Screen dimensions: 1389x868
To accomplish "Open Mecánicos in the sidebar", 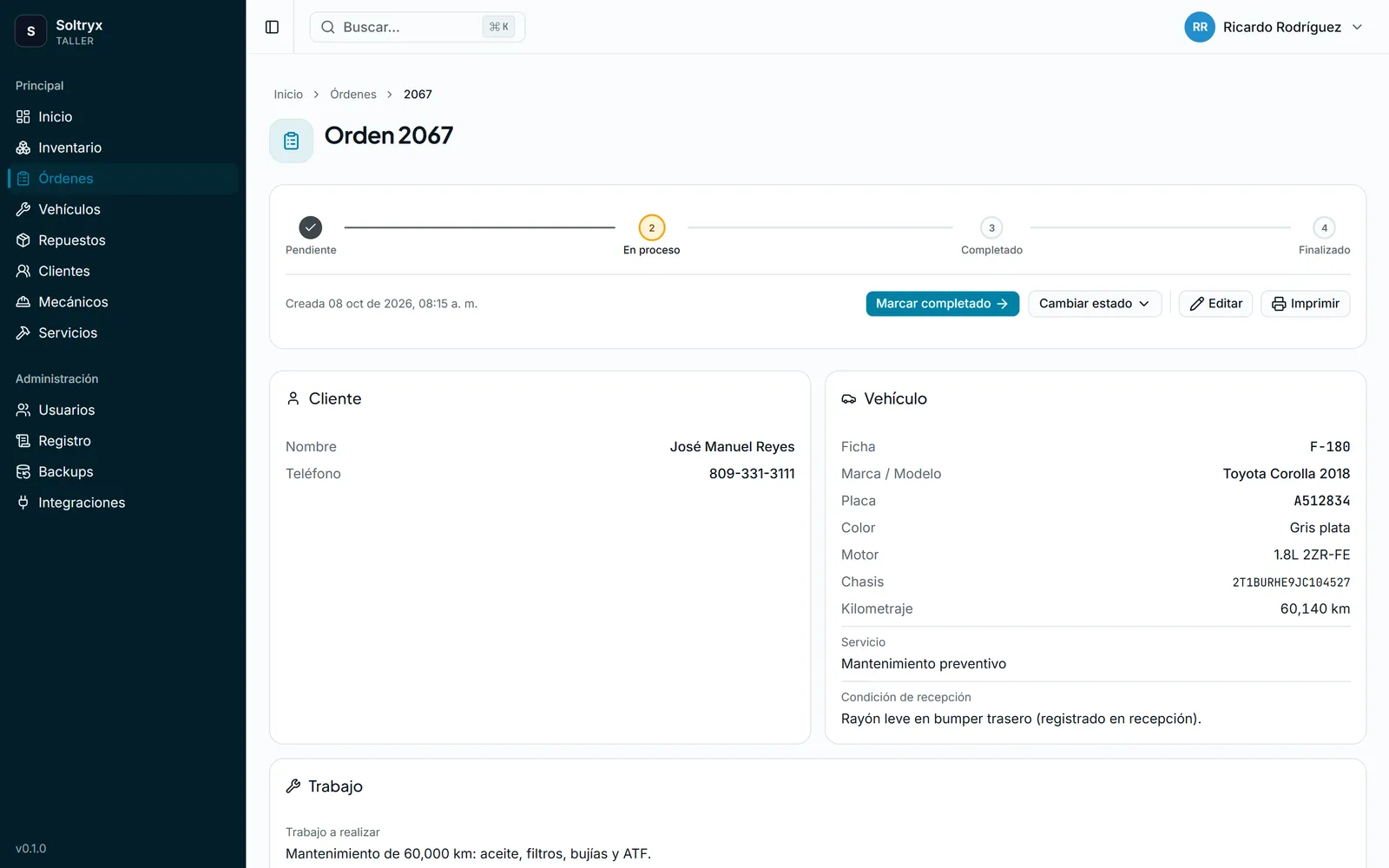I will (122, 301).
